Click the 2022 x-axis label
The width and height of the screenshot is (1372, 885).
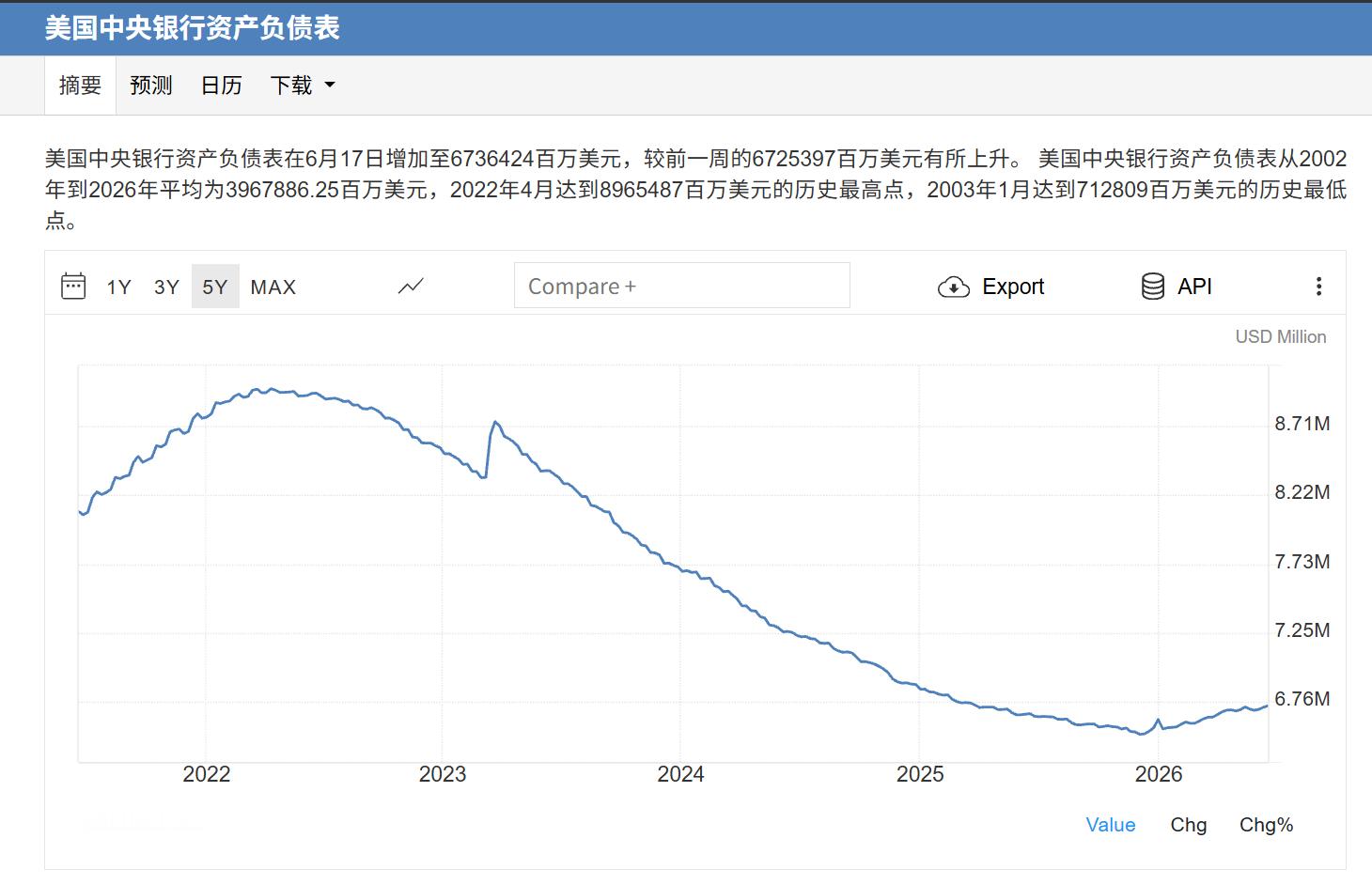point(207,774)
